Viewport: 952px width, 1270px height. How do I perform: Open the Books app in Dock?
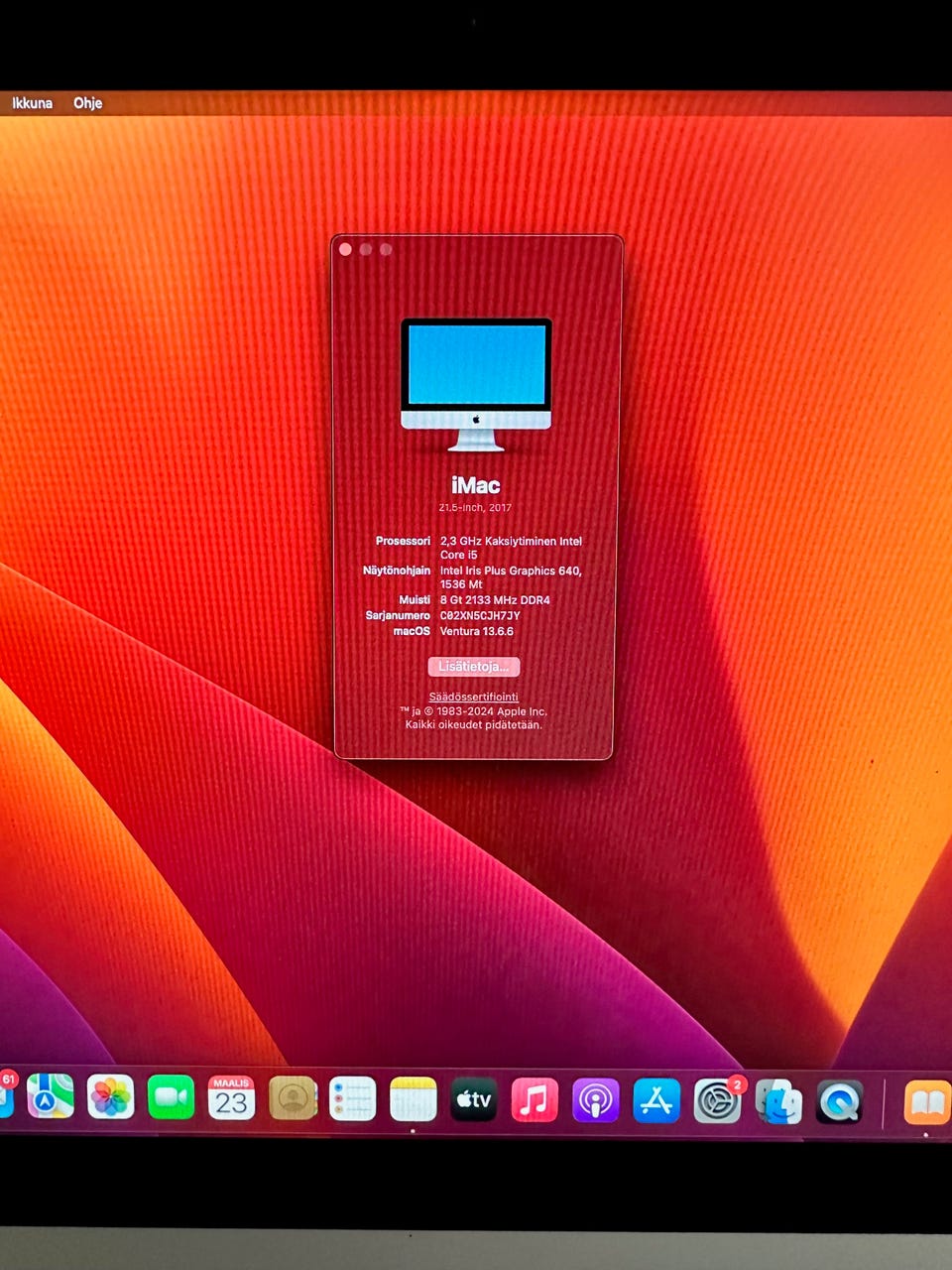pos(928,1102)
